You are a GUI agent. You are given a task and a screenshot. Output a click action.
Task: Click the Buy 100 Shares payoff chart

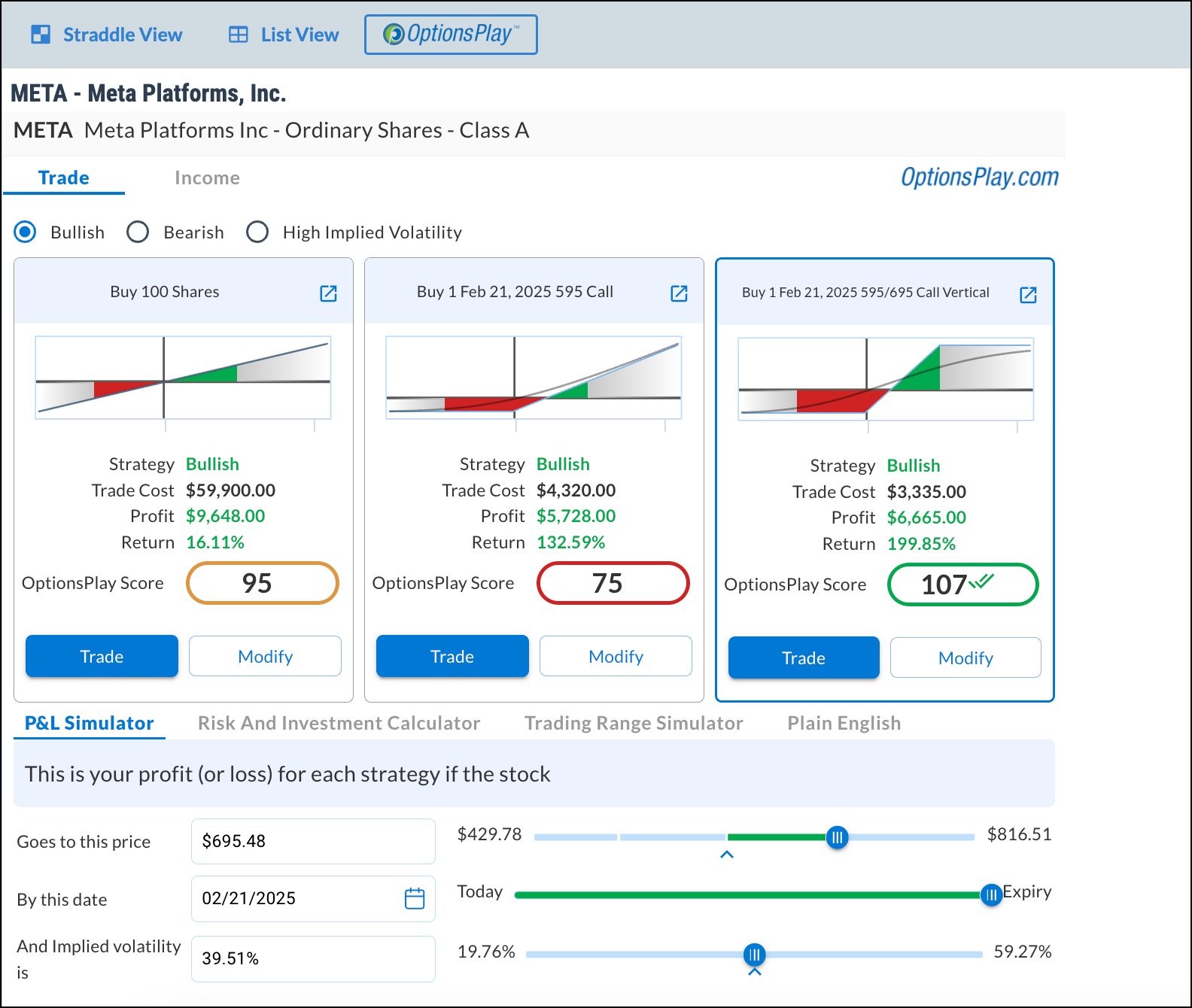pos(183,378)
